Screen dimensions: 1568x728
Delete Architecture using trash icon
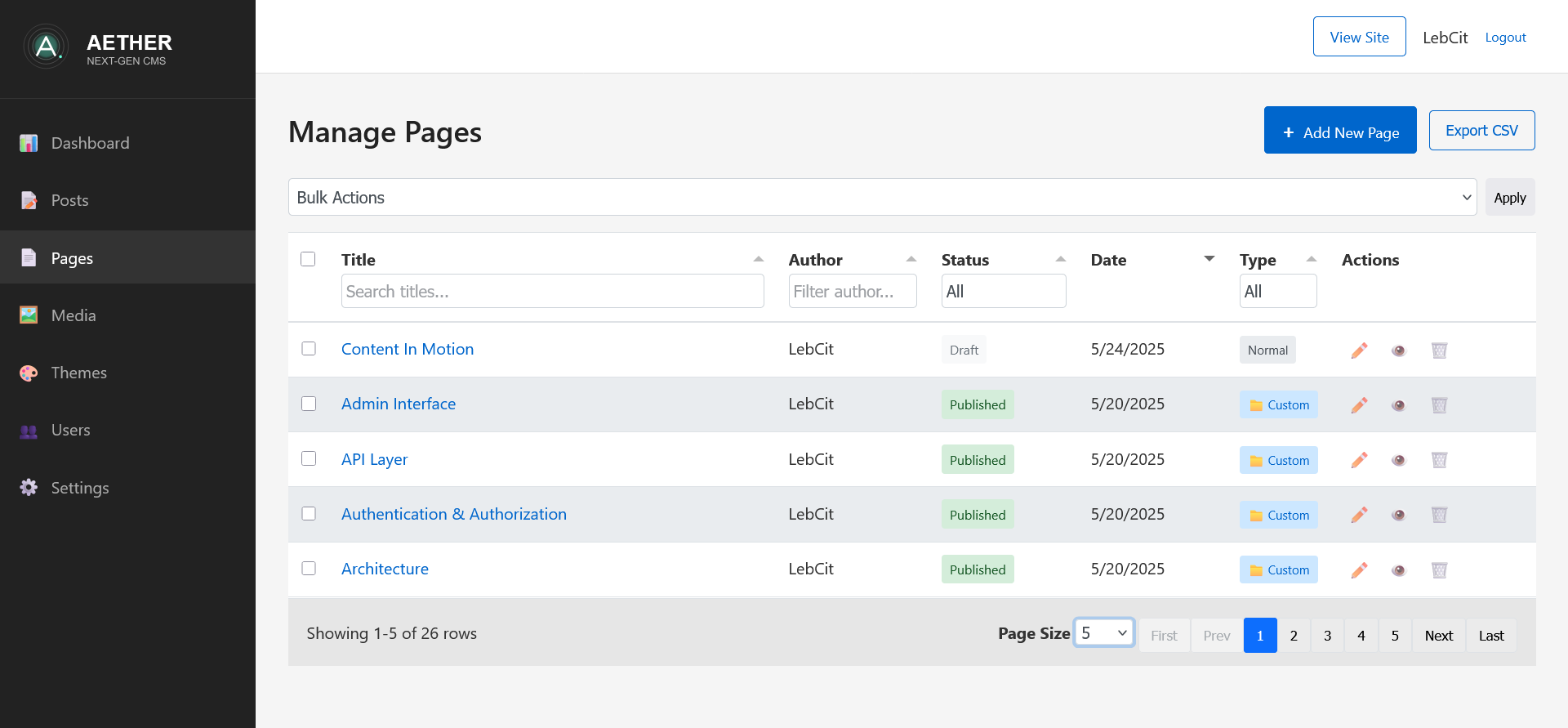pyautogui.click(x=1439, y=570)
